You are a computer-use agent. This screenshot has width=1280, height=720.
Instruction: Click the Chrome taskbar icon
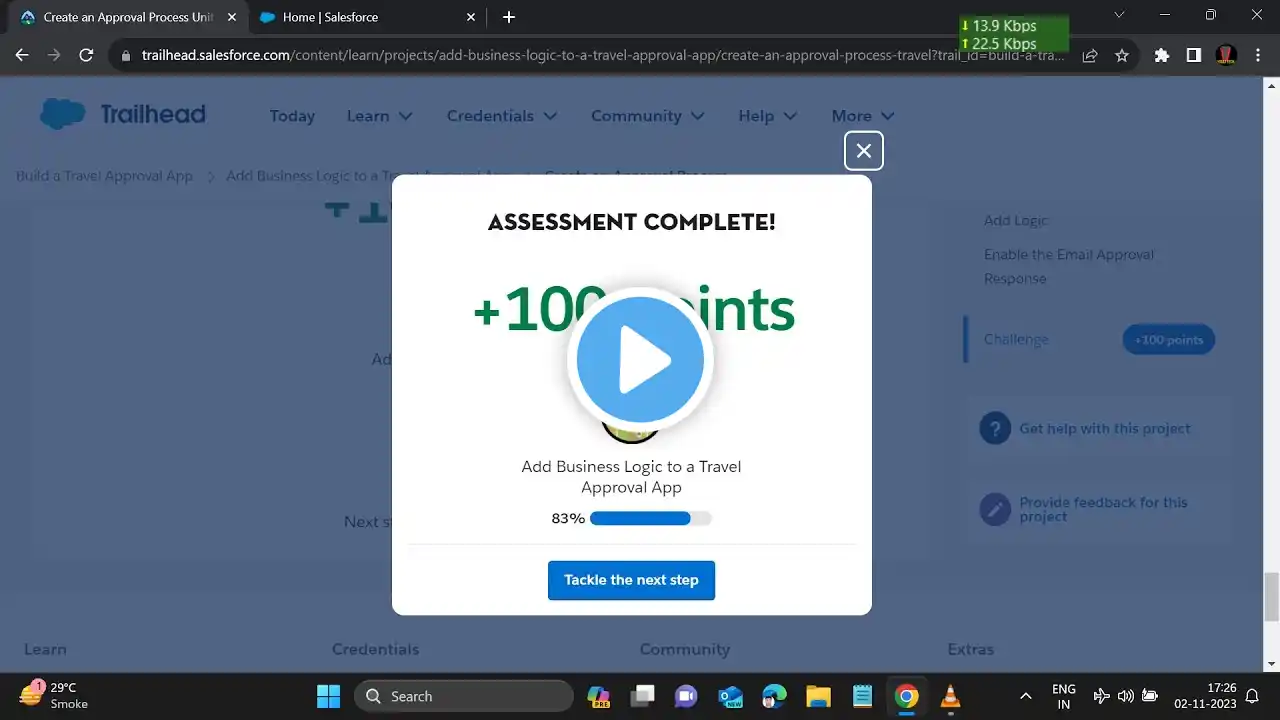[906, 696]
